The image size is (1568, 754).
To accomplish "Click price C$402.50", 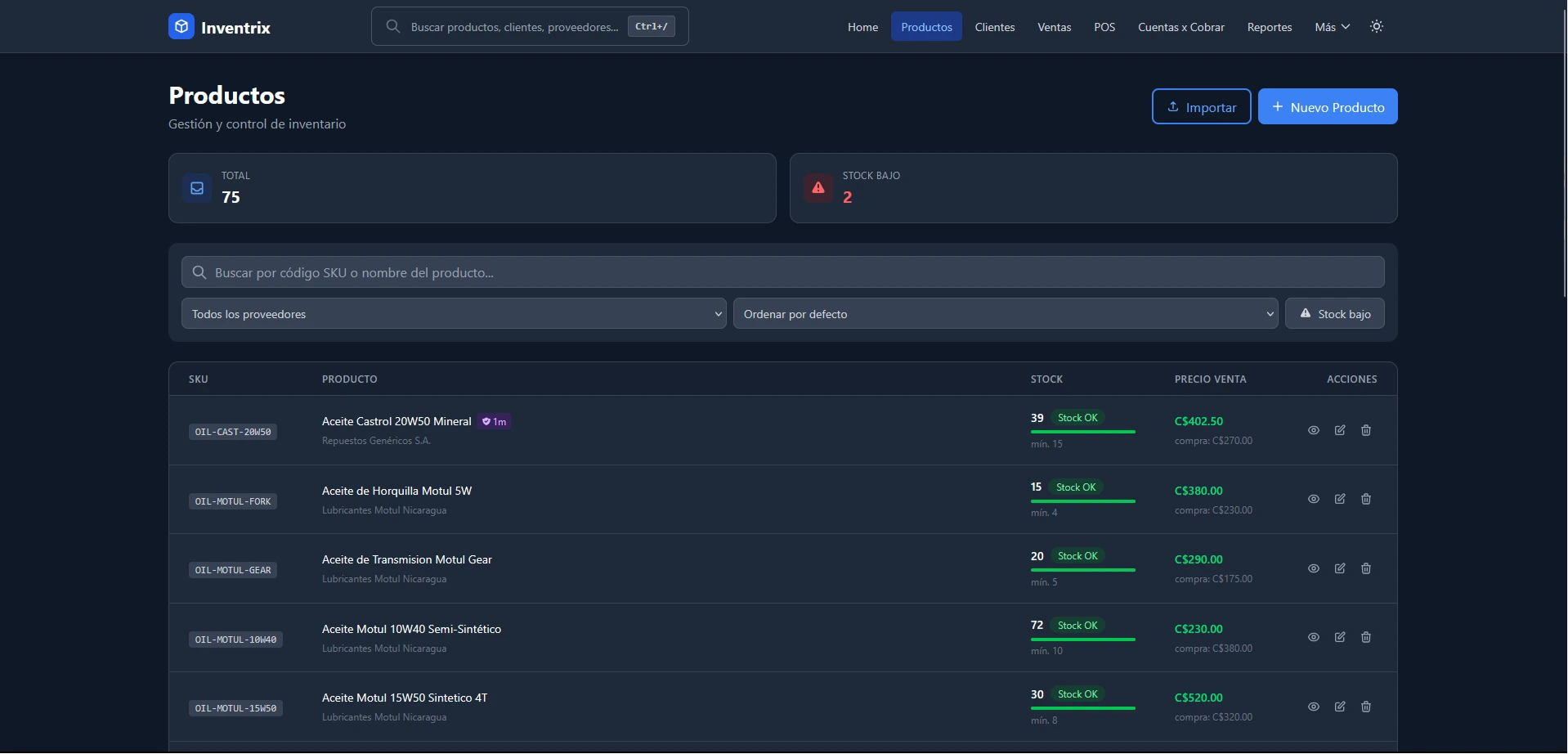I will pos(1198,421).
